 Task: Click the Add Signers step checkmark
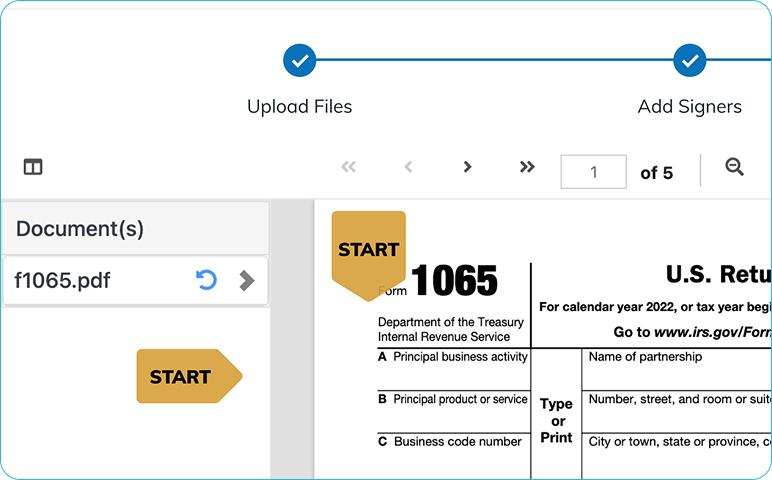(690, 61)
